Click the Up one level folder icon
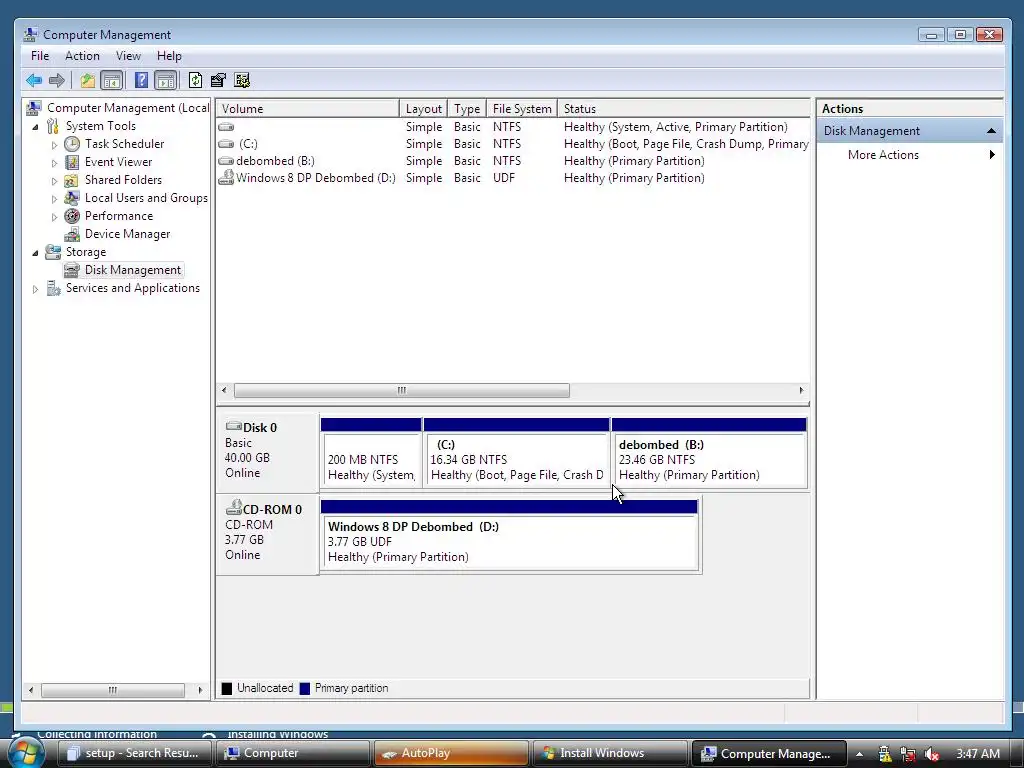Image resolution: width=1024 pixels, height=768 pixels. click(88, 80)
